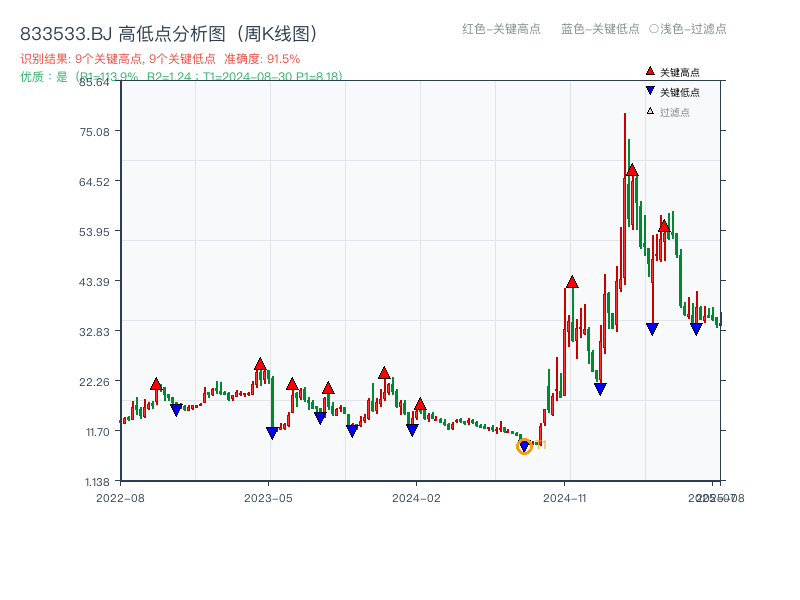The height and width of the screenshot is (600, 800).
Task: Click the chart title 833533.BJ 高低点分析图
Action: point(170,31)
